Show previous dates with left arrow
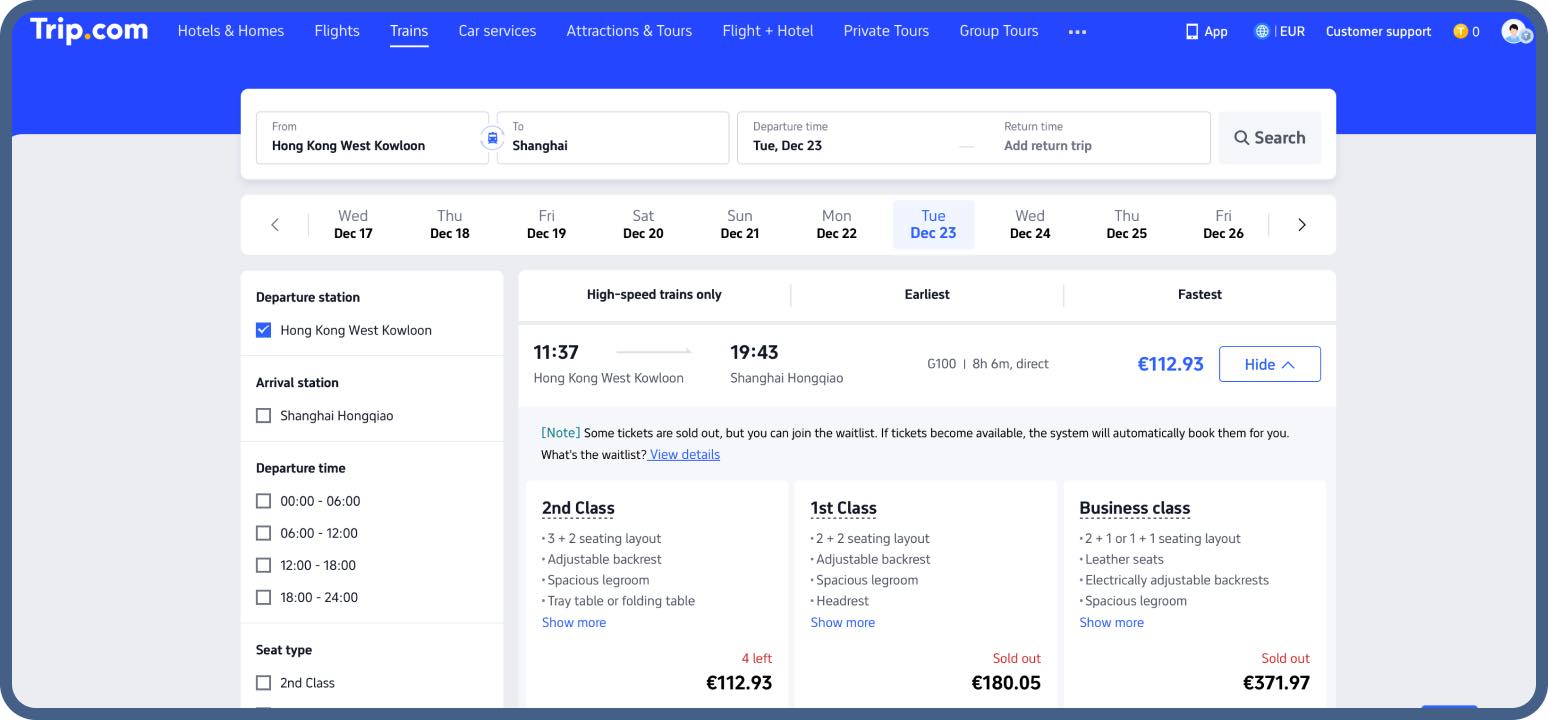The width and height of the screenshot is (1548, 720). pyautogui.click(x=275, y=225)
